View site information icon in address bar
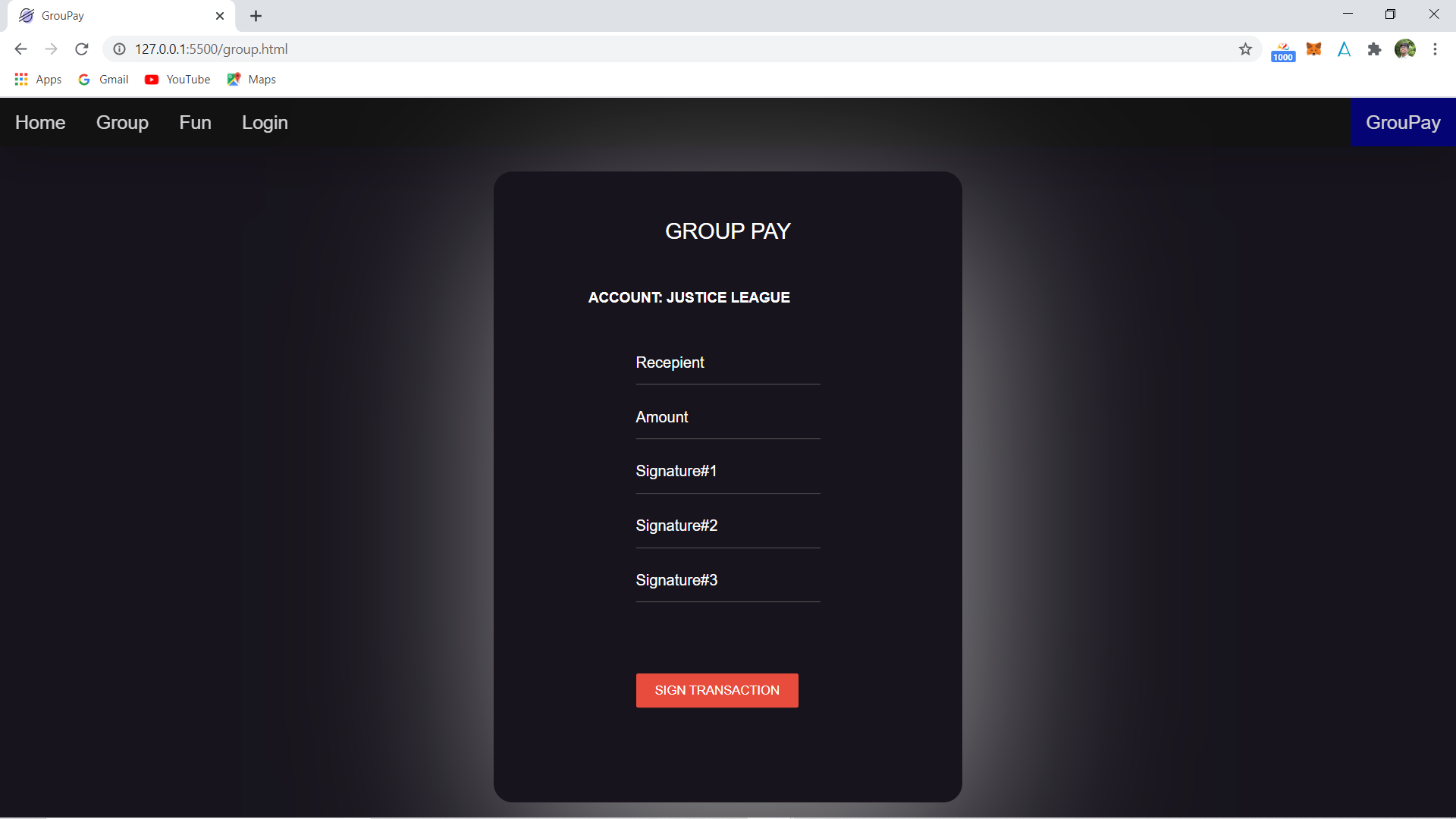This screenshot has height=819, width=1456. (x=119, y=49)
